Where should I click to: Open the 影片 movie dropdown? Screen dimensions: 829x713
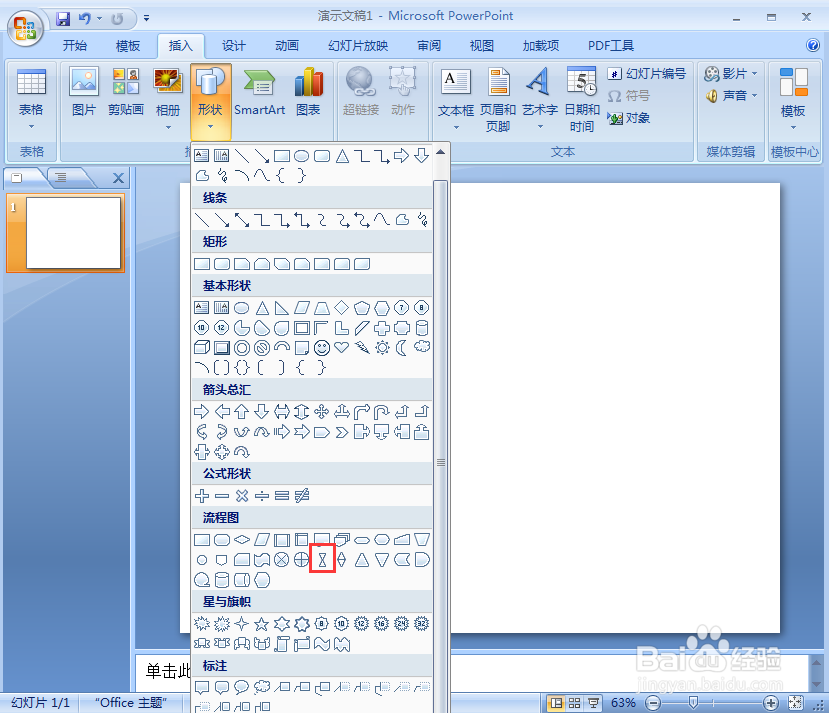[754, 73]
